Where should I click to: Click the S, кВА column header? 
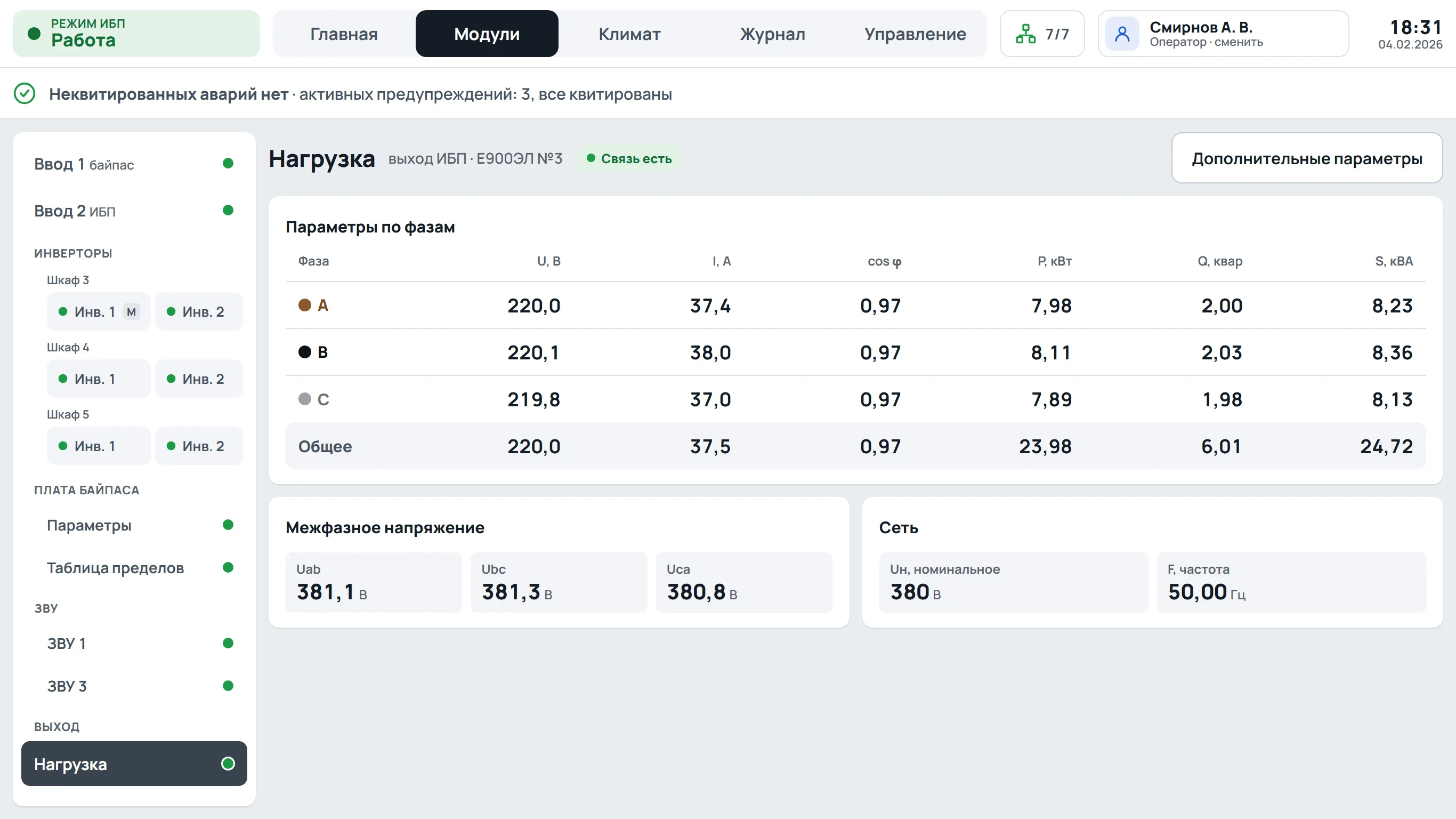(x=1394, y=261)
